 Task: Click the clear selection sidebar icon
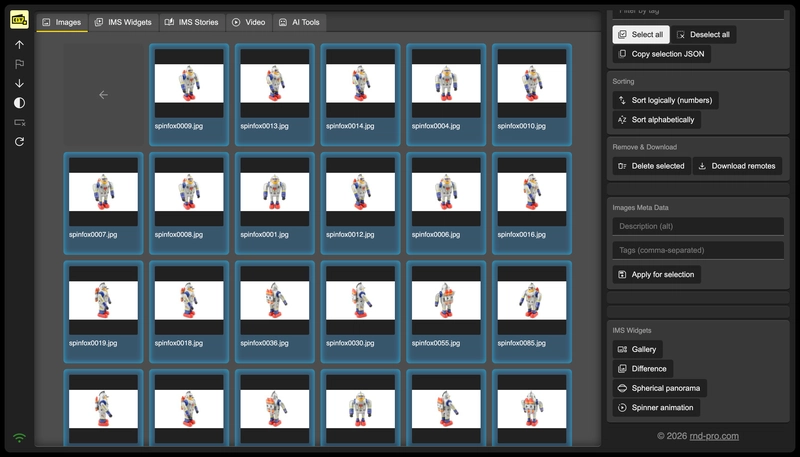[19, 122]
